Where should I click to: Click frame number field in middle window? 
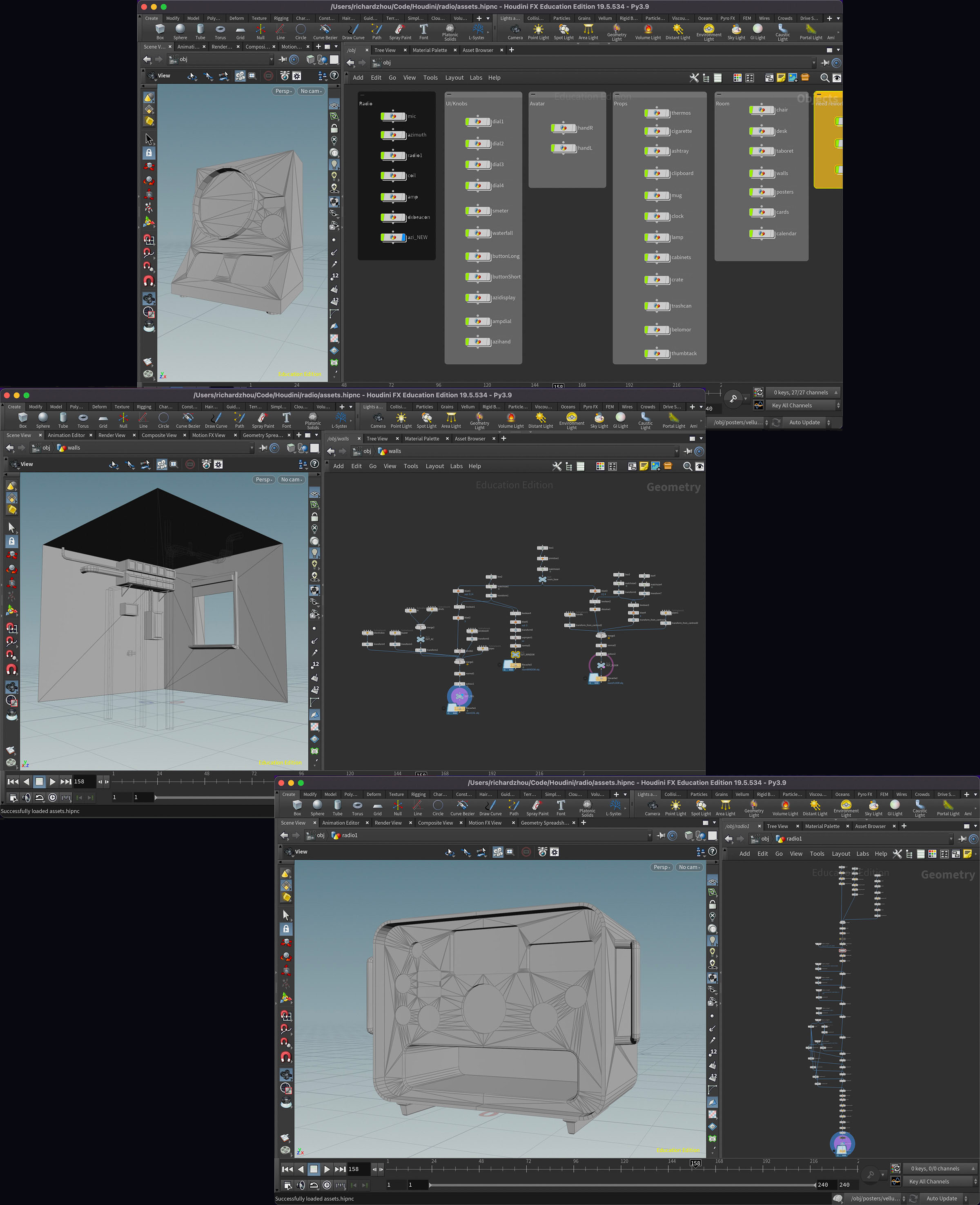[x=84, y=781]
